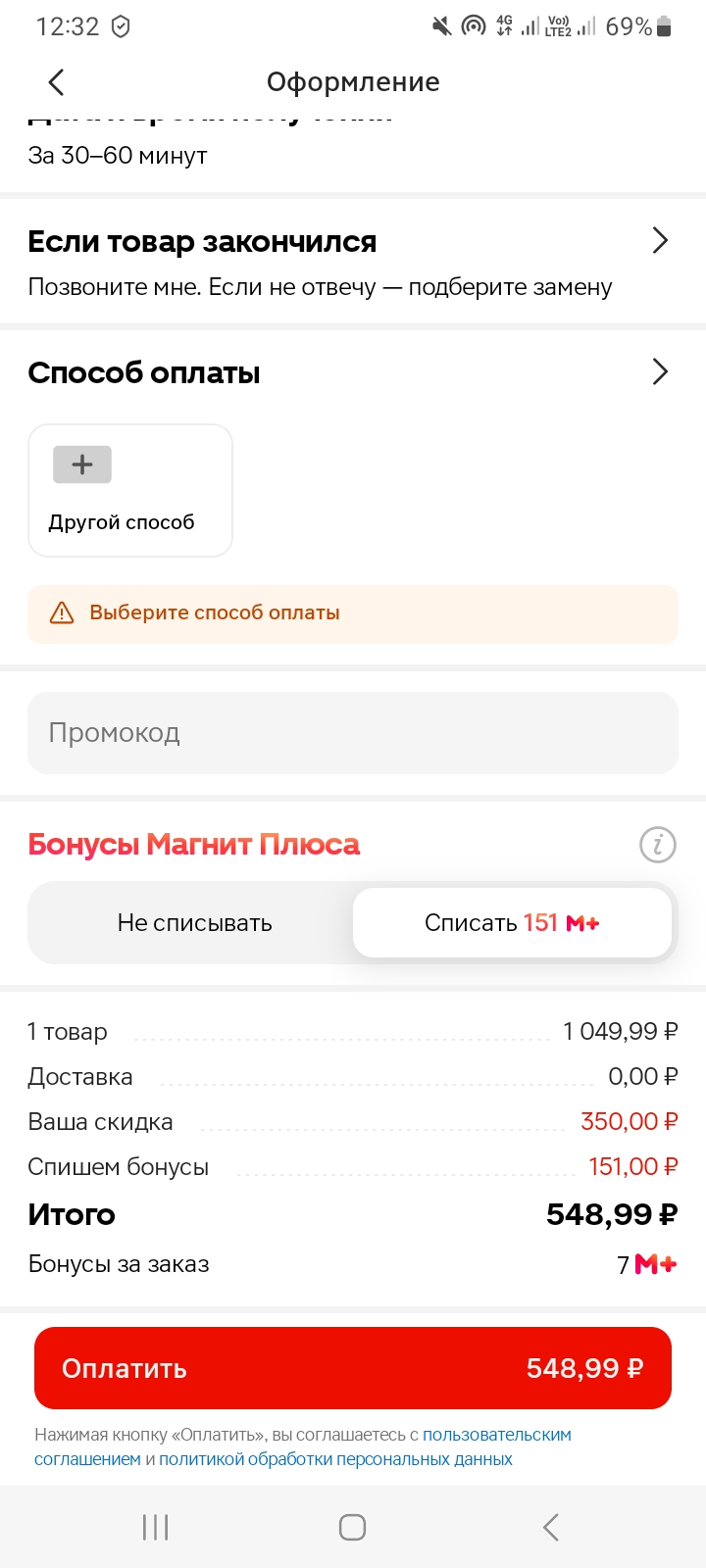Select "Списать 151" bonuses option
706x1568 pixels.
tap(512, 922)
